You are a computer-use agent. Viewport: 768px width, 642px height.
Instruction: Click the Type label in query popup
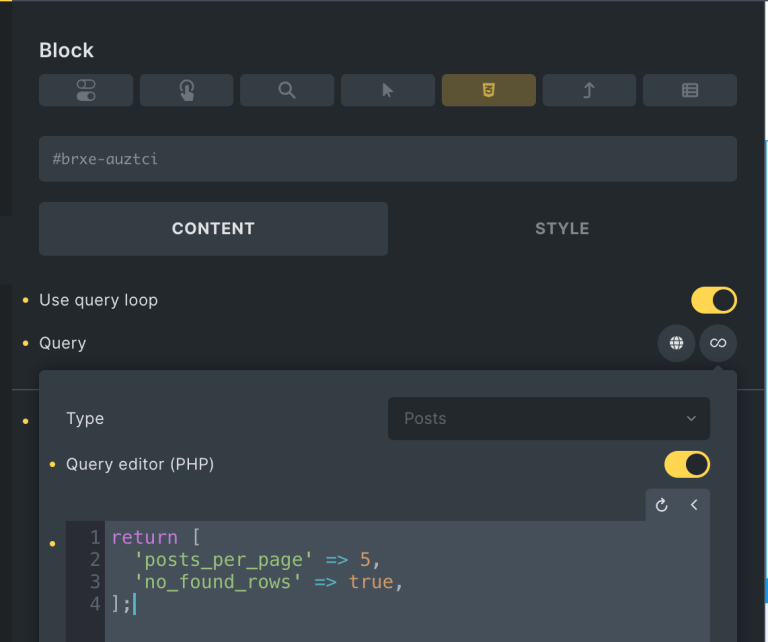85,419
